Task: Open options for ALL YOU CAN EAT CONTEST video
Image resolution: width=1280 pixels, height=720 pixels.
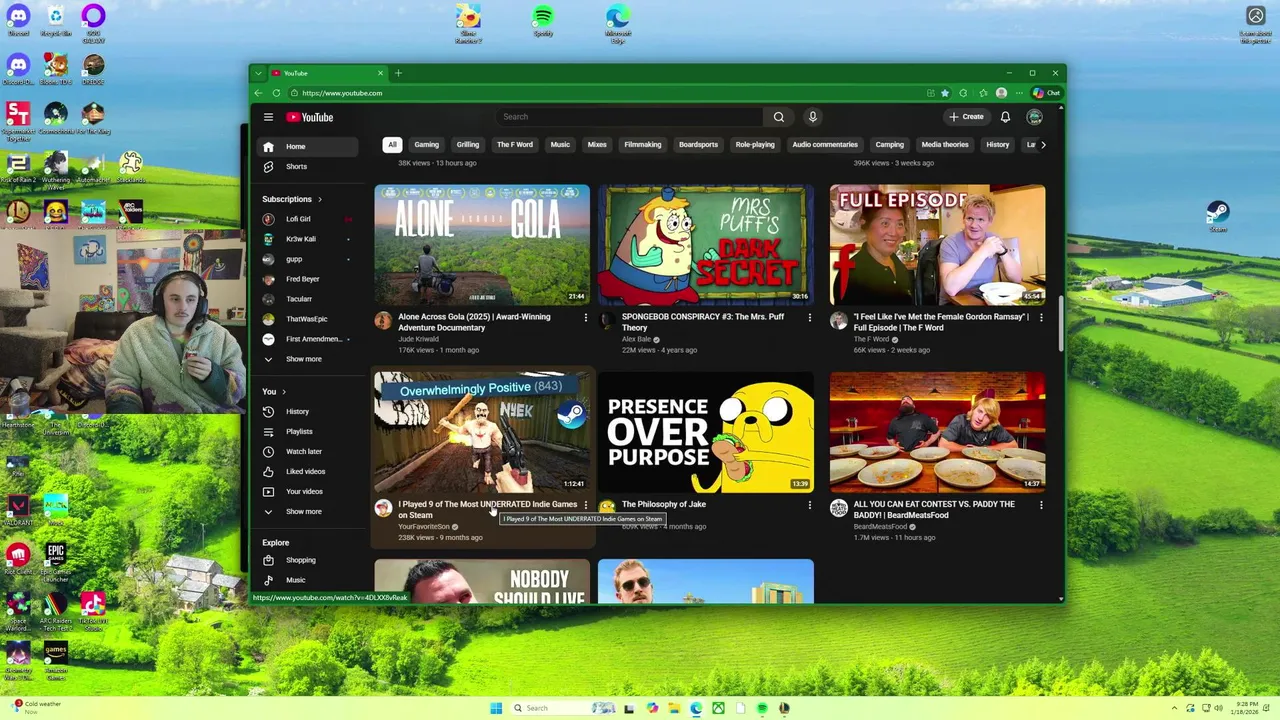Action: coord(1041,505)
